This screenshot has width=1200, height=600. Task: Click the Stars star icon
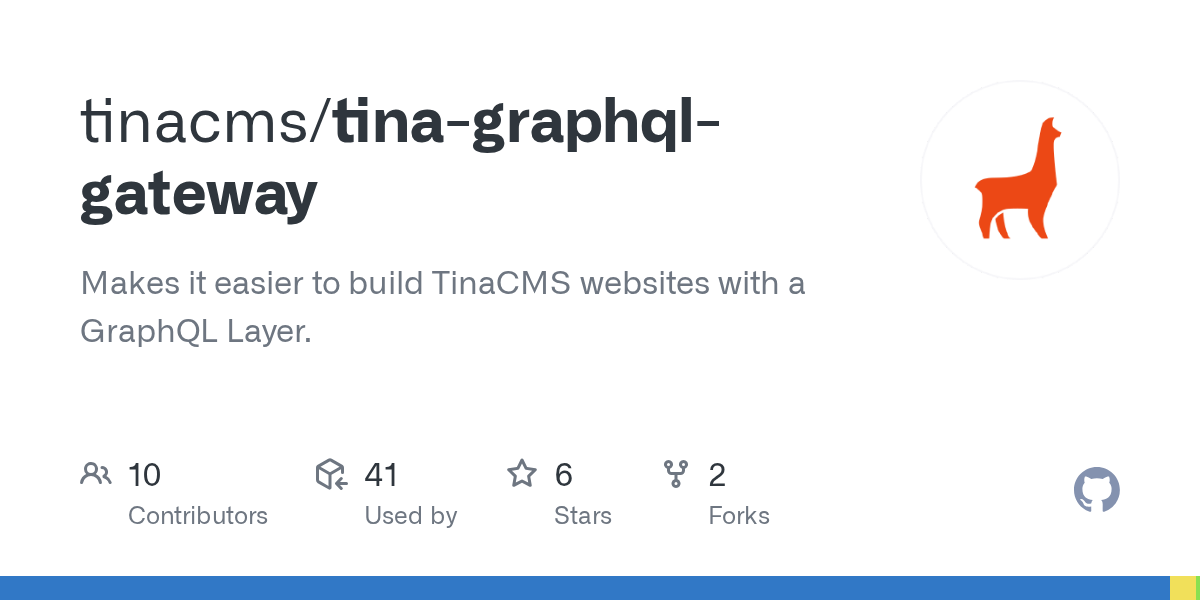pos(522,474)
